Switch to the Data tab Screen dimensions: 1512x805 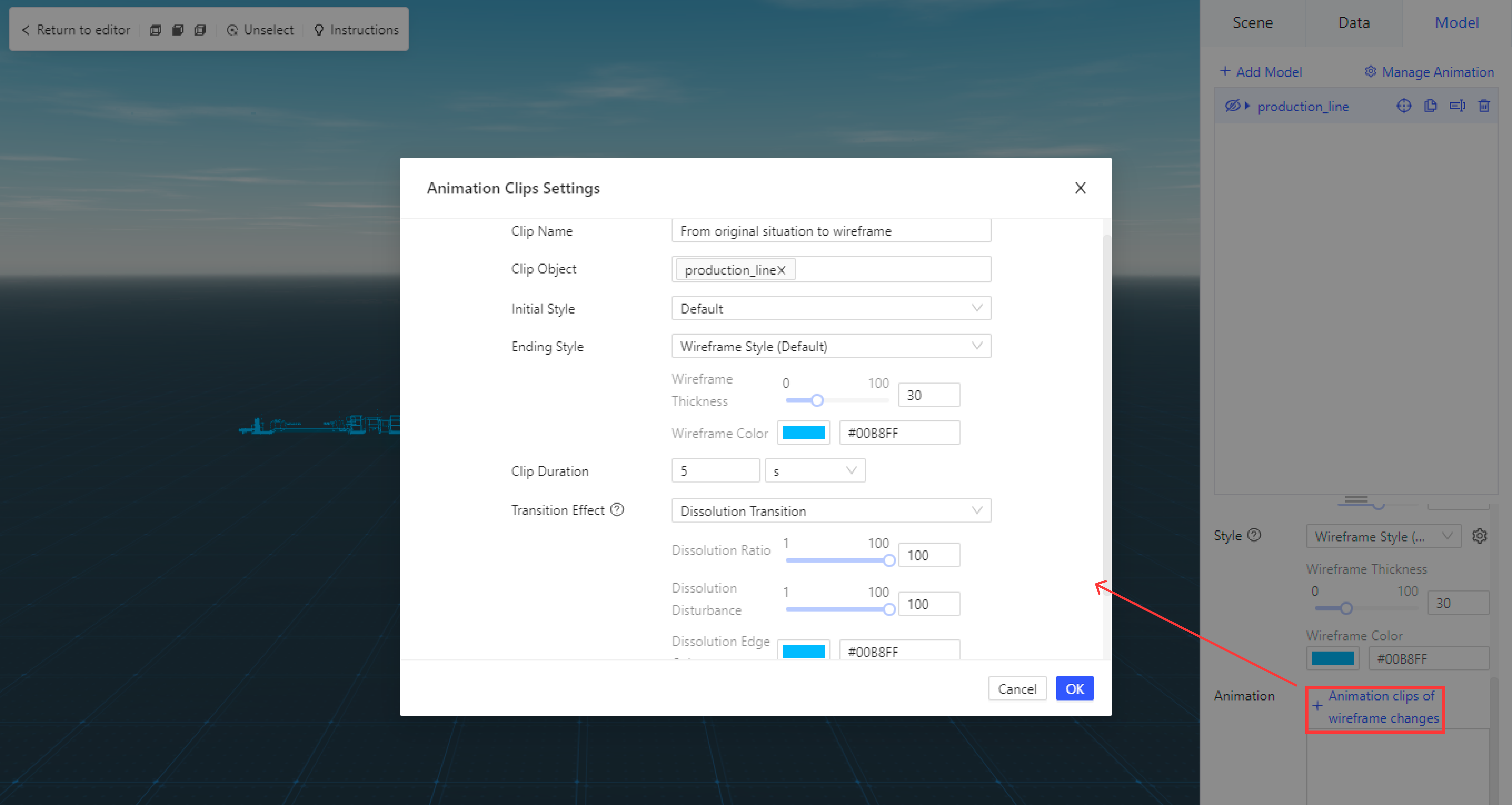point(1354,22)
